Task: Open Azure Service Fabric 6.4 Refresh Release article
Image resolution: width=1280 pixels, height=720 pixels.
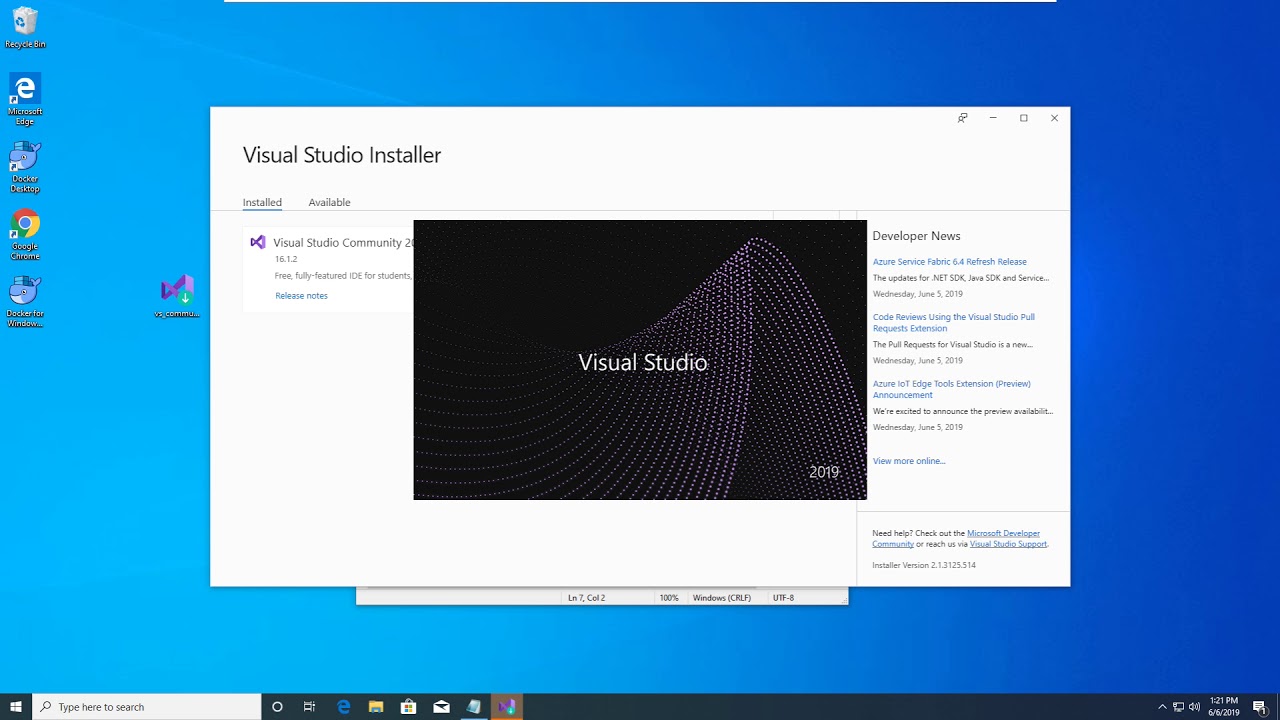Action: 950,262
